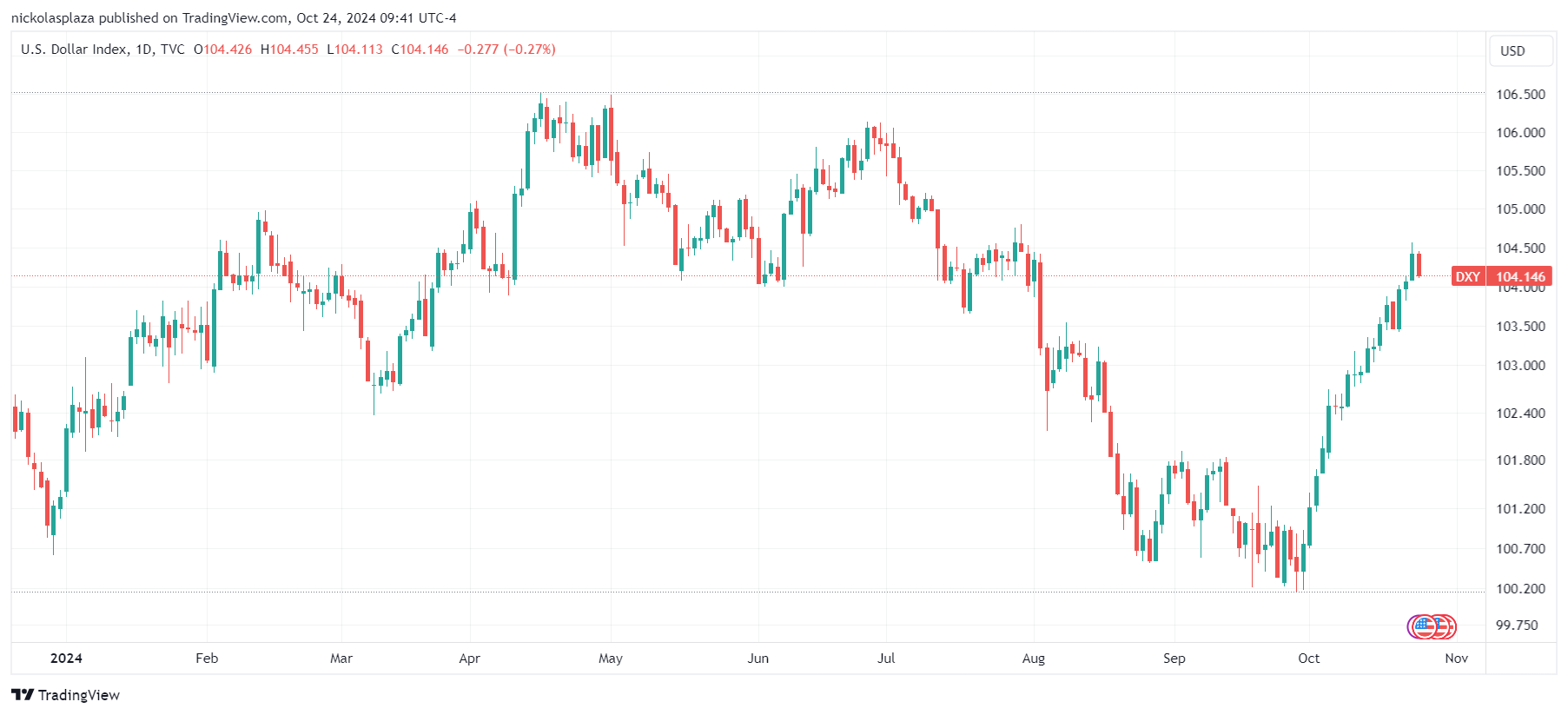Screen dimensions: 1568x715
Task: Click the TradingView logo icon
Action: (23, 694)
